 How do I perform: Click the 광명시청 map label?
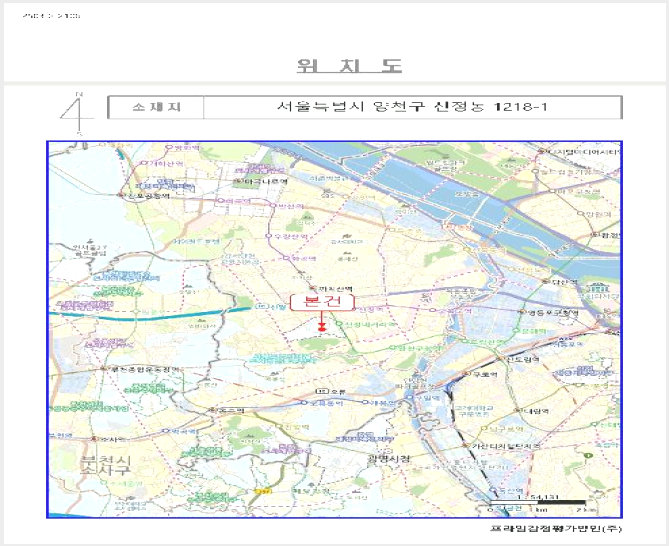pos(389,459)
